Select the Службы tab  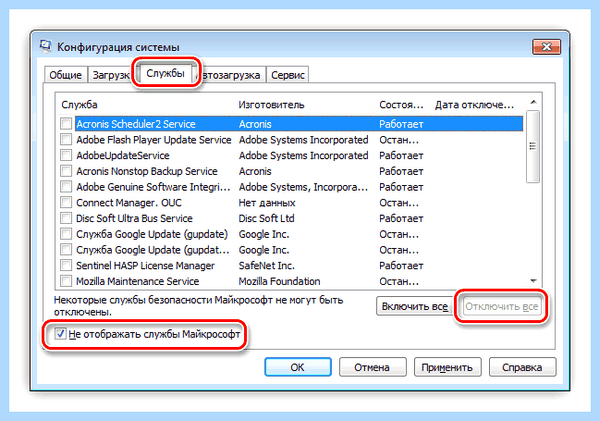165,73
